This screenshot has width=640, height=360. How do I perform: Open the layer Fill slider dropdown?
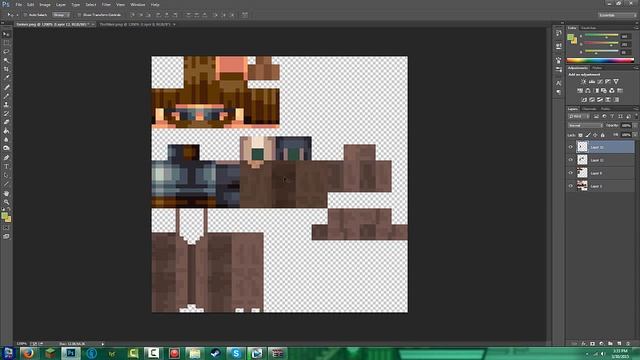click(634, 135)
